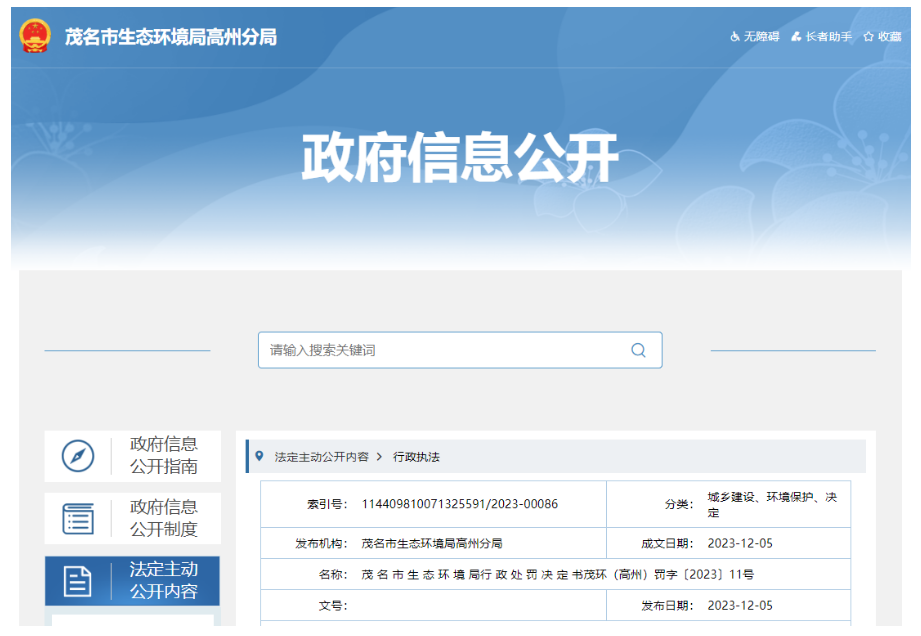921x636 pixels.
Task: Click the 收藏 star icon
Action: [869, 37]
